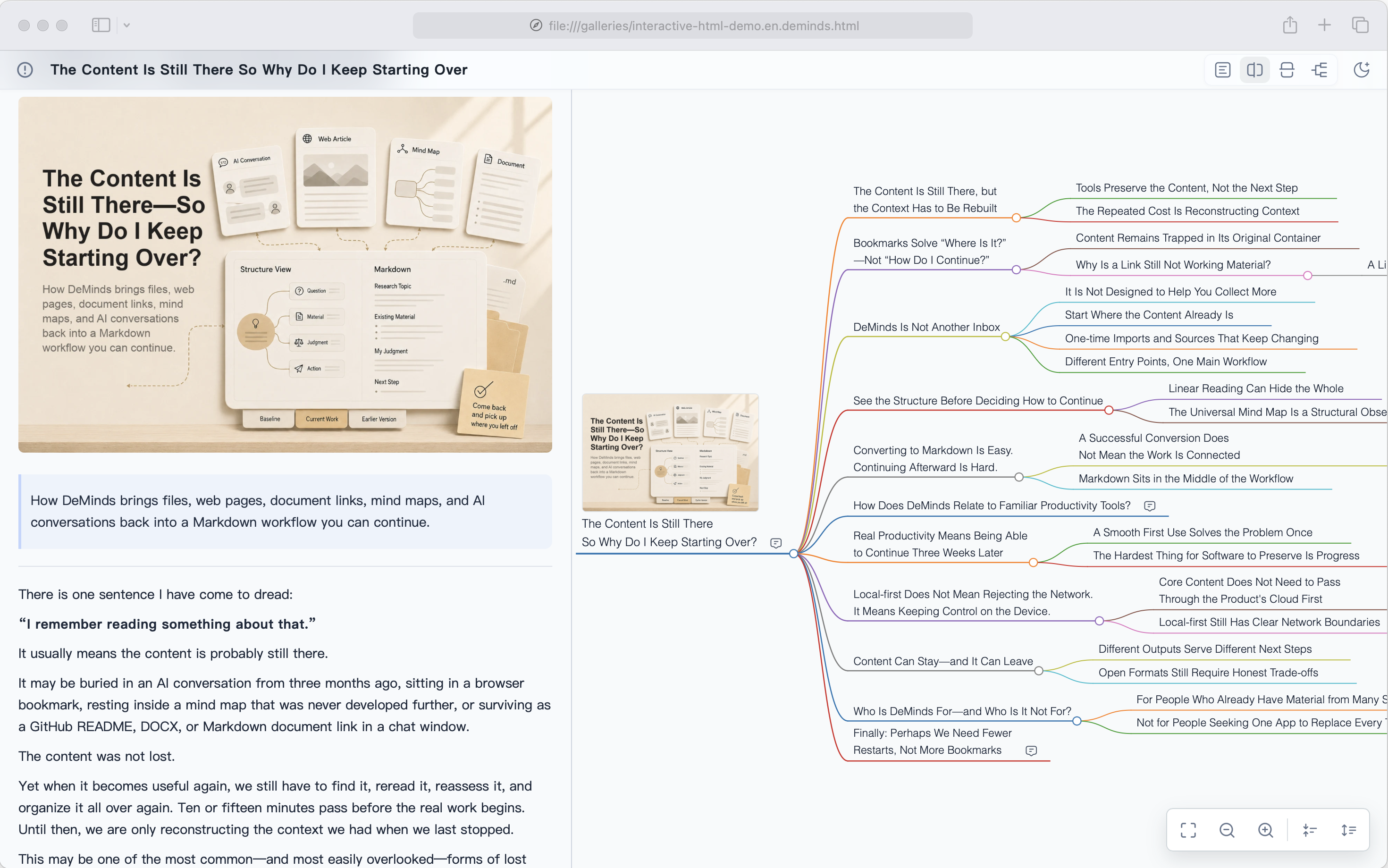Select 'Local-first Still Has Clear Network Boundaries' node
Screen dimensions: 1388x868
coord(1269,622)
